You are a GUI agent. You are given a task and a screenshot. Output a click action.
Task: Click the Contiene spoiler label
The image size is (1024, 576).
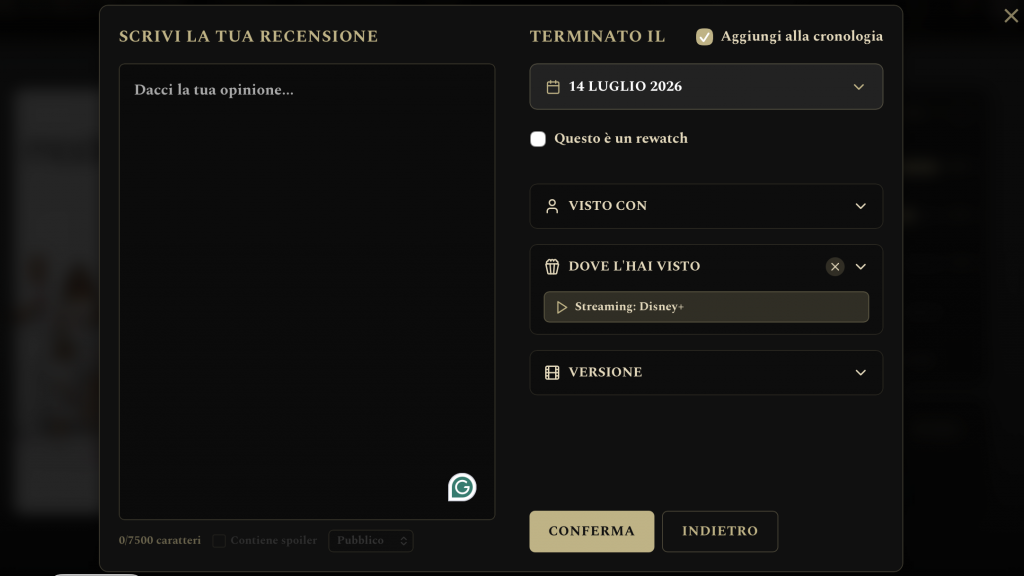coord(274,541)
